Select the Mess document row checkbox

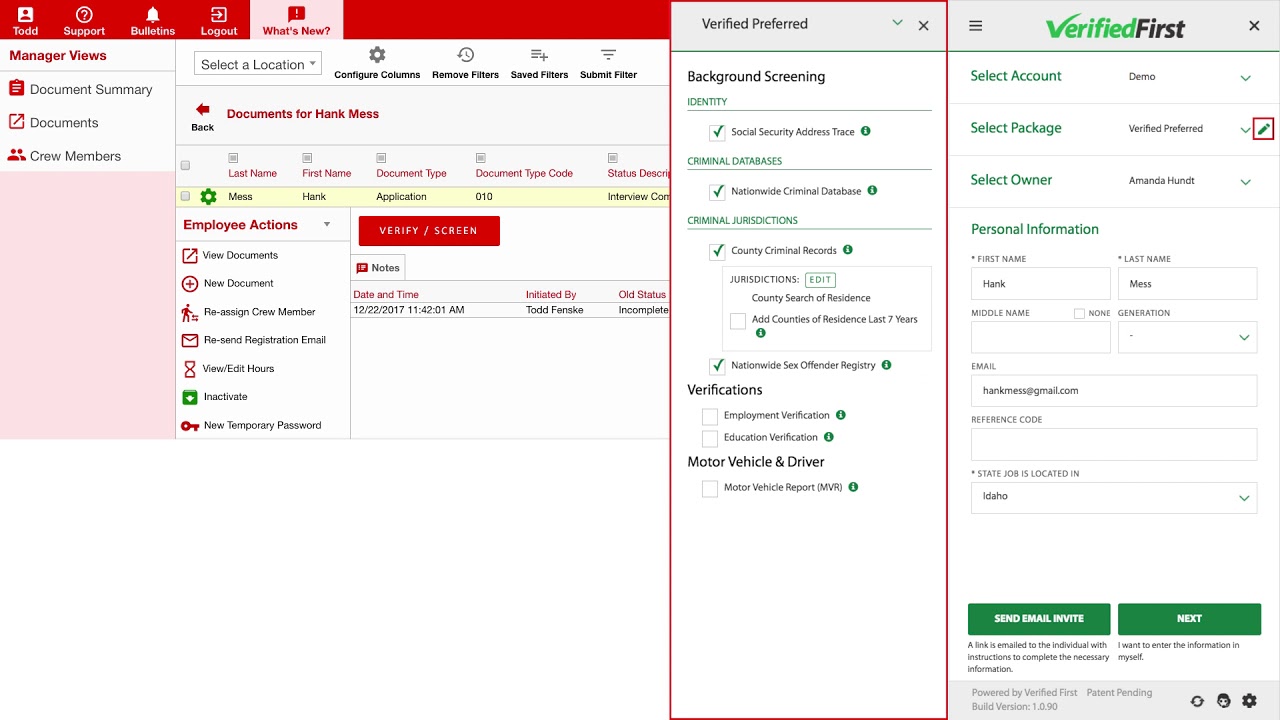point(185,197)
